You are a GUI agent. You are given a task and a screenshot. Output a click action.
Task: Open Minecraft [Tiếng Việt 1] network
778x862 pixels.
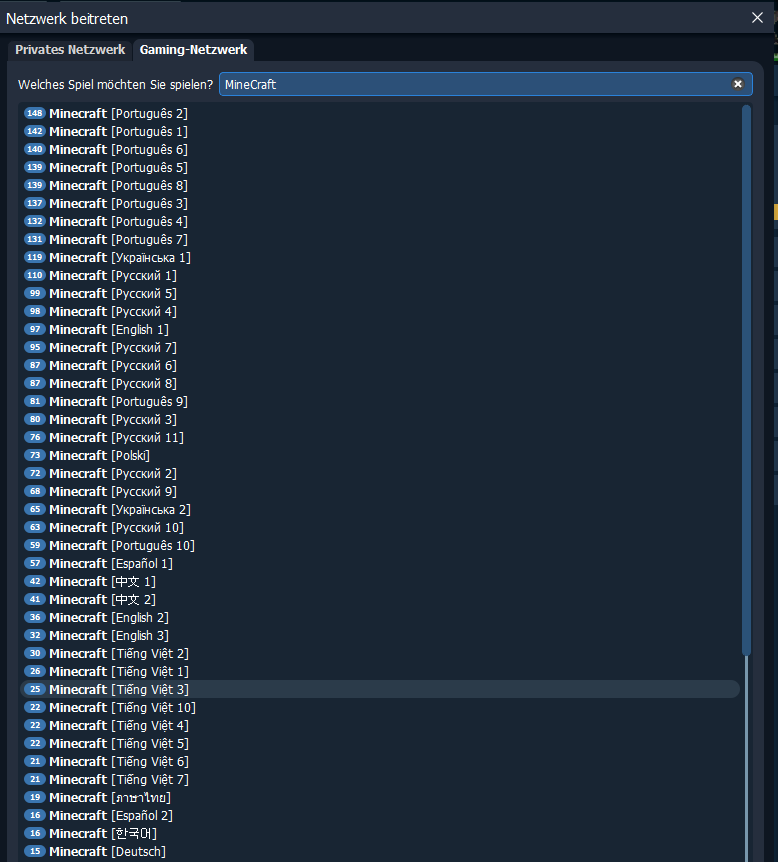click(x=380, y=671)
